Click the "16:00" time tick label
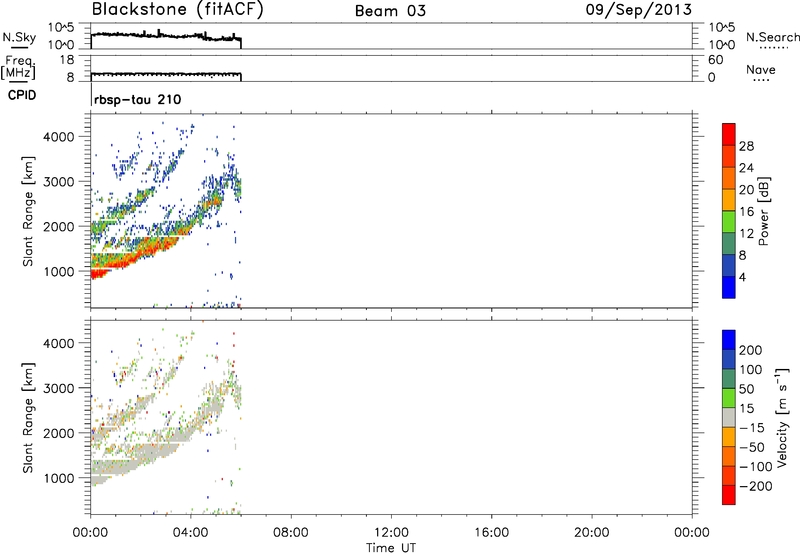This screenshot has height=554, width=800. click(x=491, y=533)
